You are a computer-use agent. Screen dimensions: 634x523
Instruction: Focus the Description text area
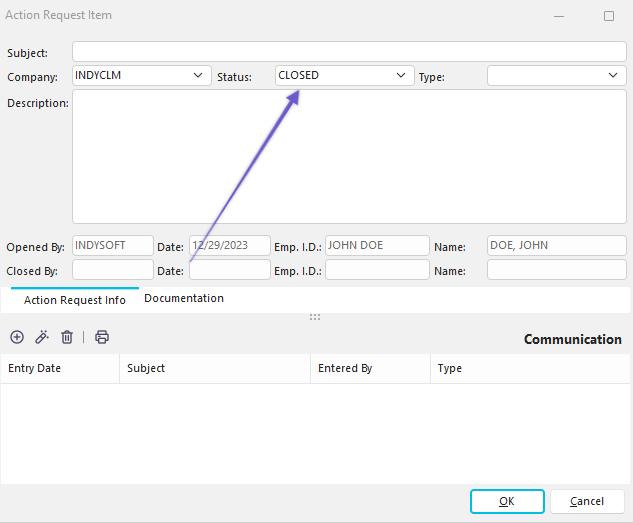tap(349, 157)
